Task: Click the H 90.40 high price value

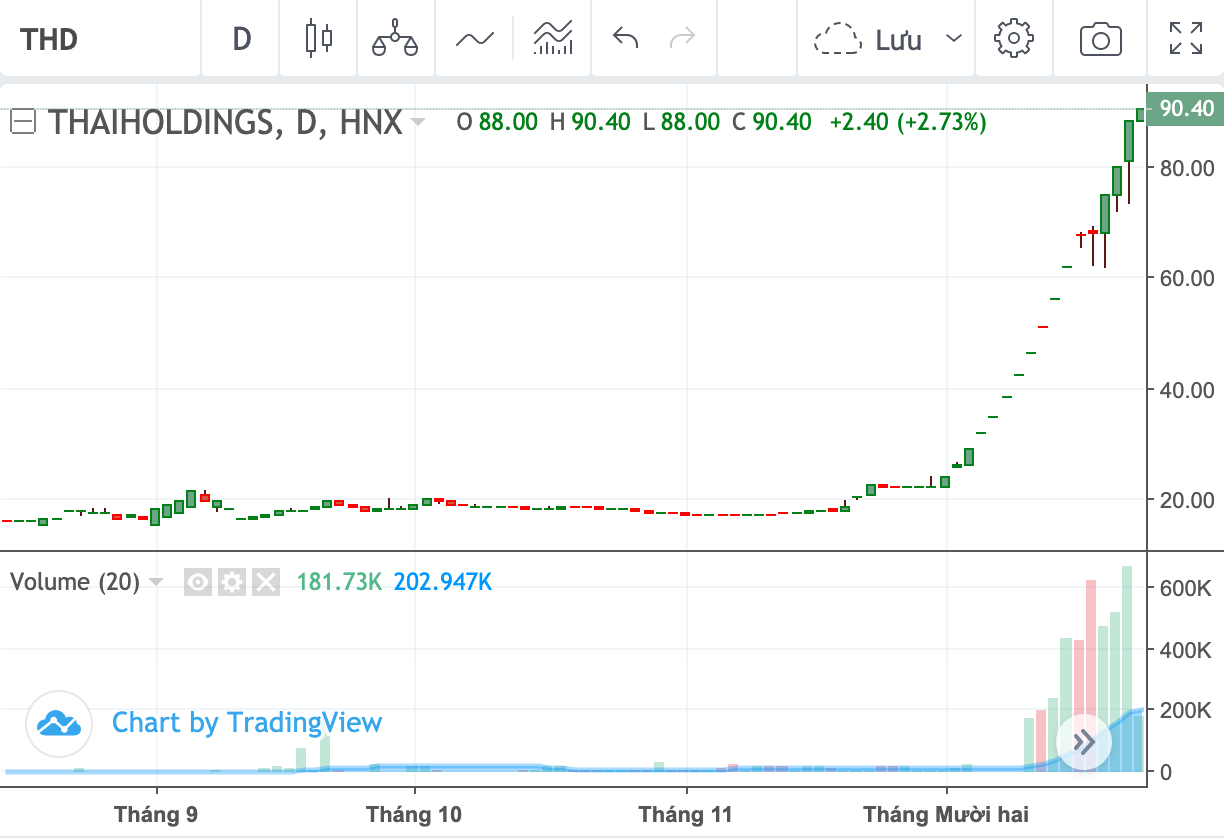Action: 590,122
